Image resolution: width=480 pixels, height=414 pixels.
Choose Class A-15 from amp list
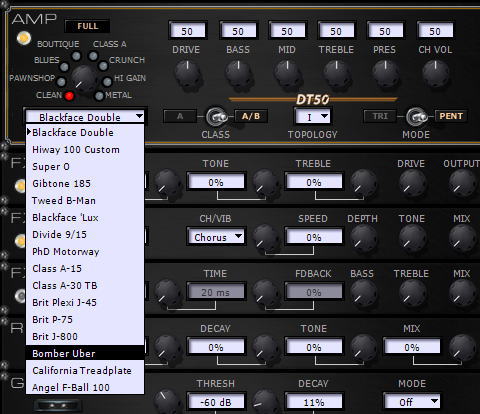(x=85, y=269)
